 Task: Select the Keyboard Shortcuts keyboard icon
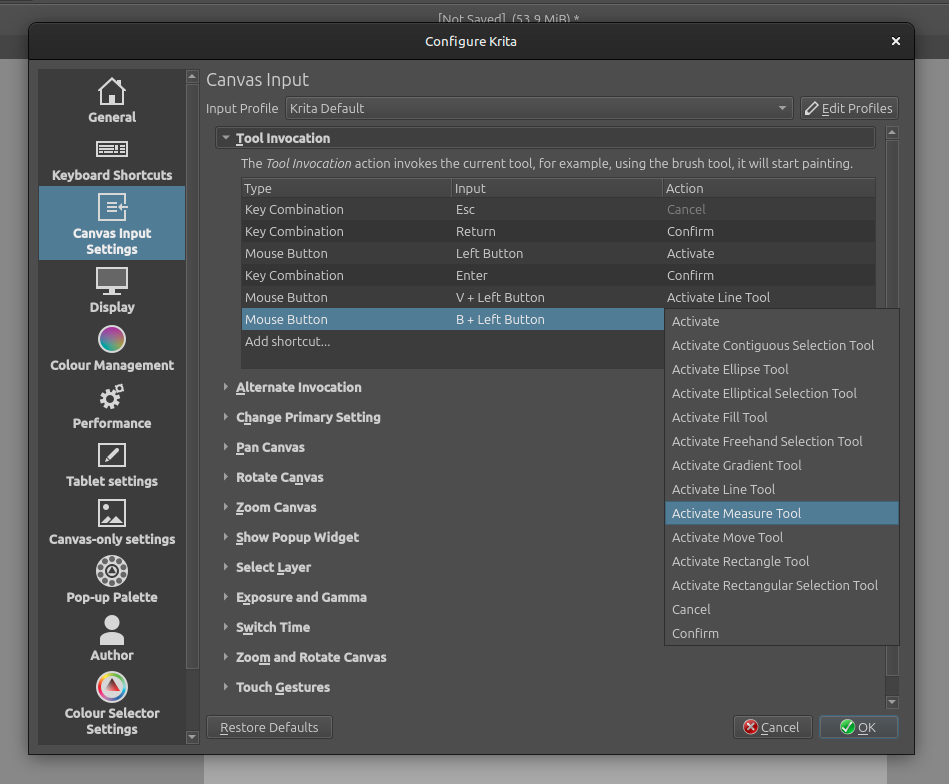tap(111, 149)
